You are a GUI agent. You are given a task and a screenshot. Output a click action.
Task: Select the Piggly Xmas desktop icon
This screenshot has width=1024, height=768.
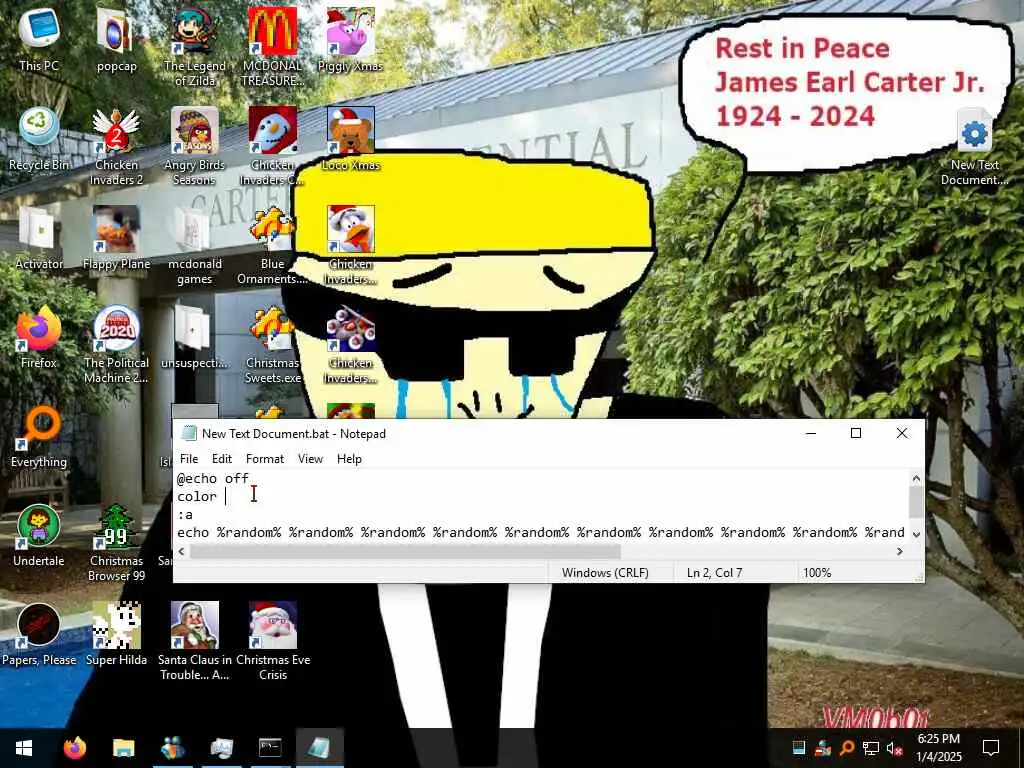(351, 39)
